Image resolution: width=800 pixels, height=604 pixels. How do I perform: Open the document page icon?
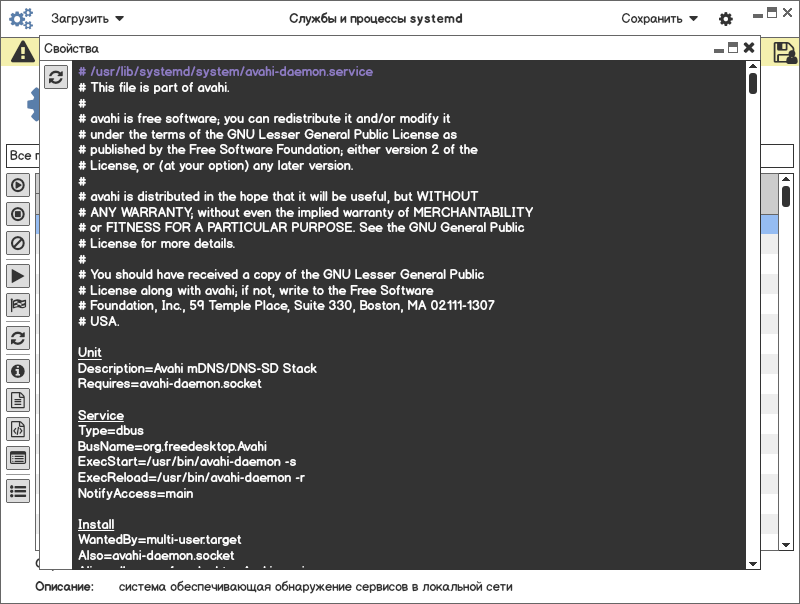coord(18,400)
